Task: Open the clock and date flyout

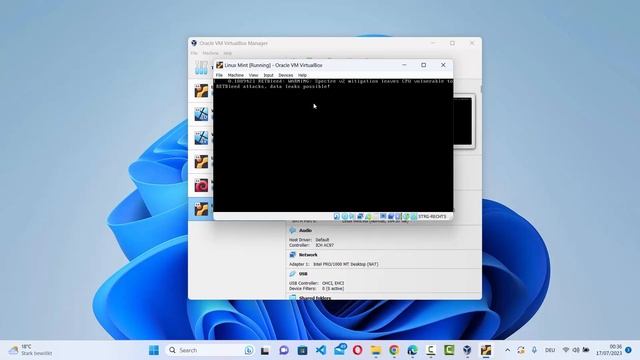Action: 609,350
